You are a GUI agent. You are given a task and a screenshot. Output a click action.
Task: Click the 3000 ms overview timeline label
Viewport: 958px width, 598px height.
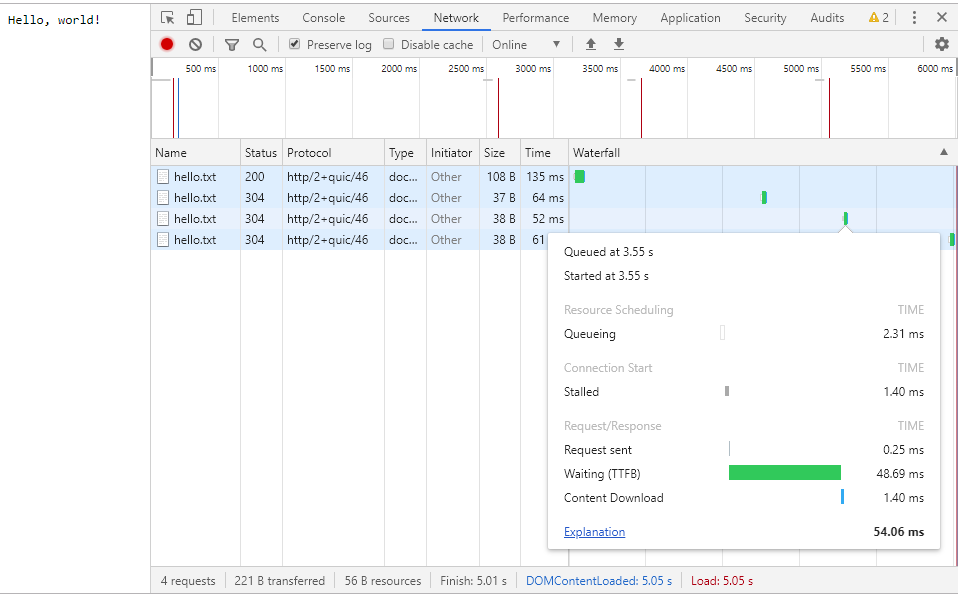[533, 68]
